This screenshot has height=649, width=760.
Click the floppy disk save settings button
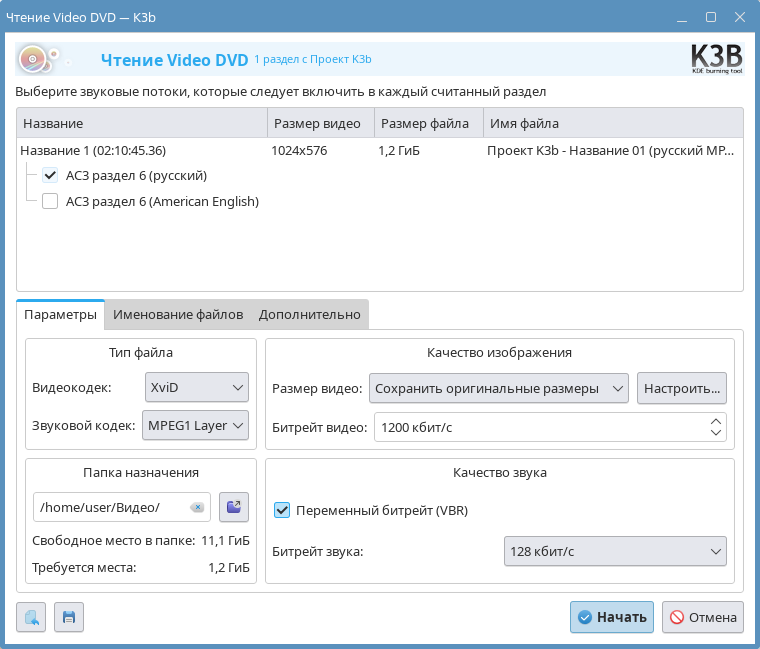coord(69,617)
